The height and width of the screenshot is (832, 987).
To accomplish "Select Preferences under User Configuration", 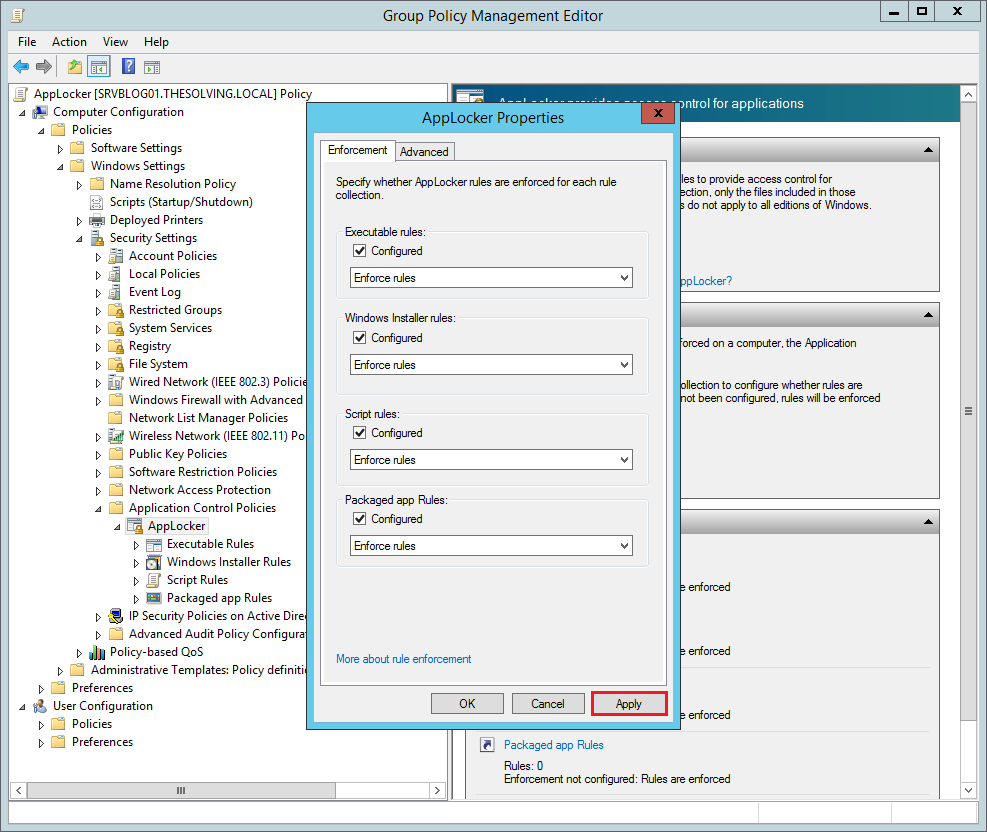I will click(x=102, y=743).
